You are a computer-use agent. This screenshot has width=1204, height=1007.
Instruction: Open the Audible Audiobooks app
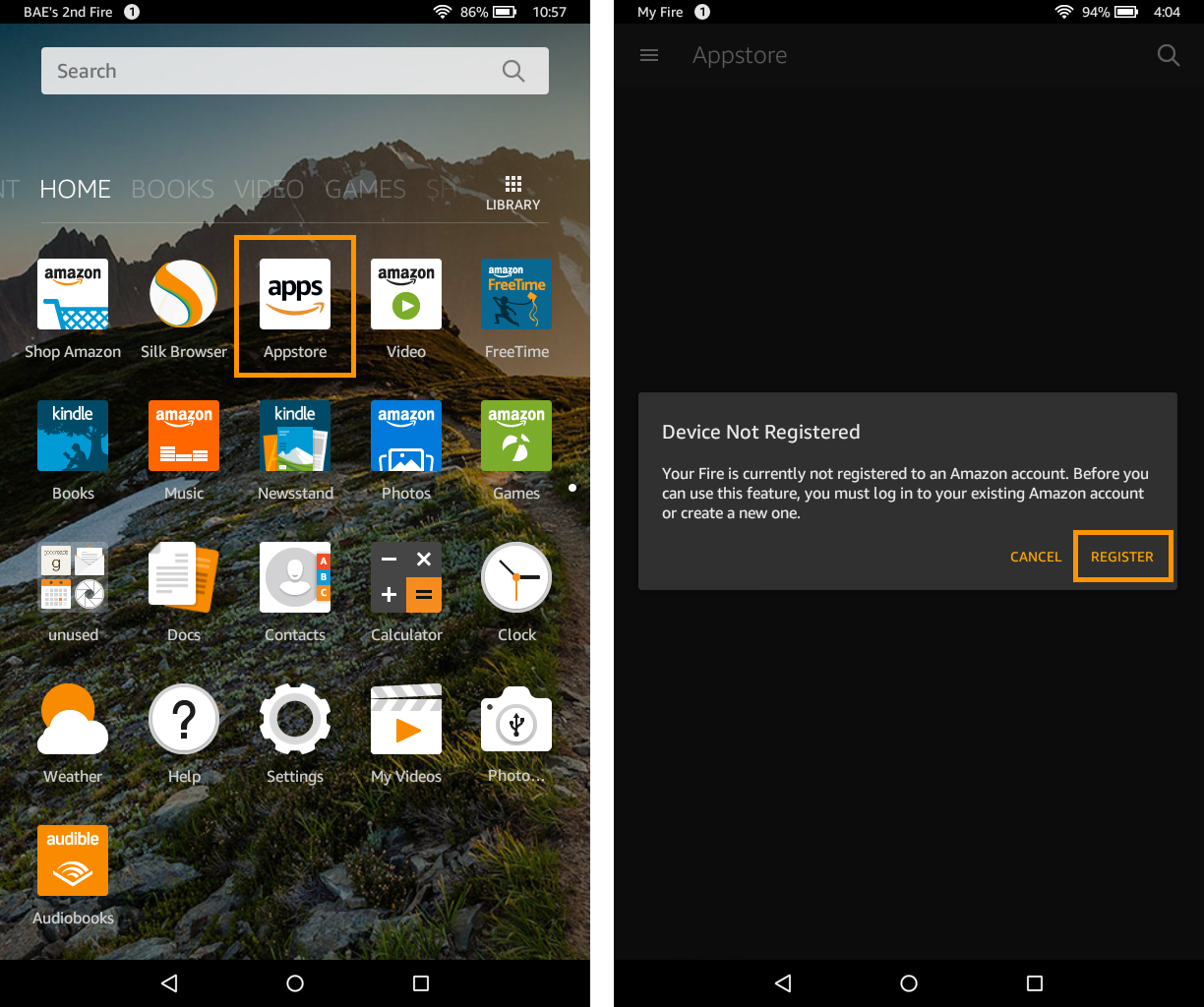point(73,860)
